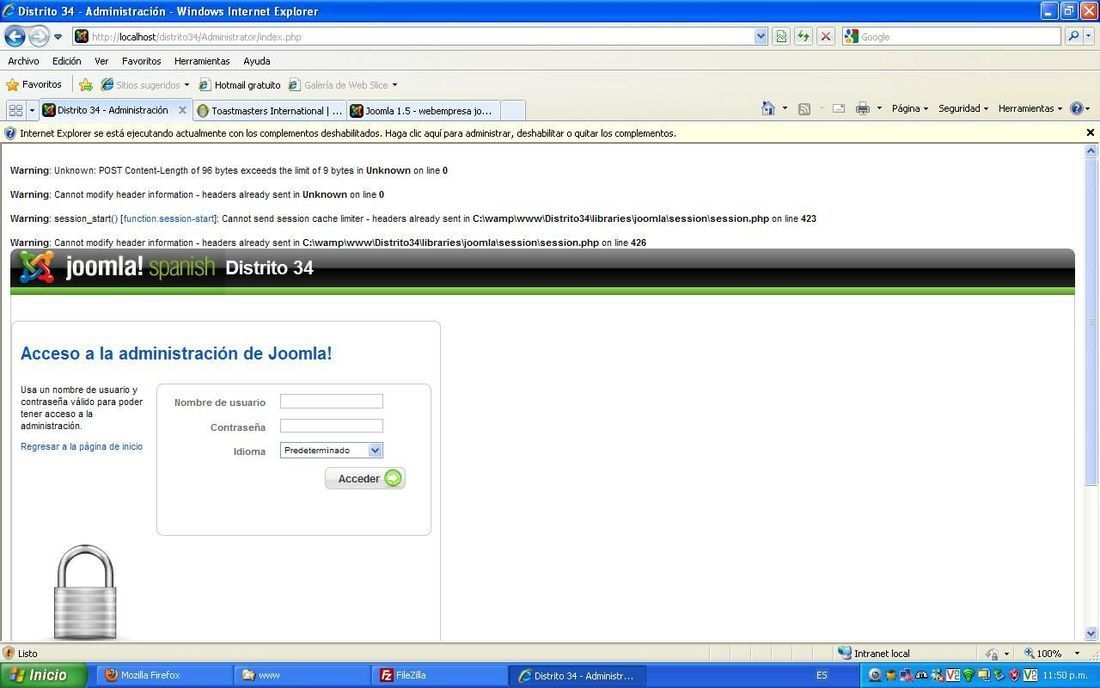The image size is (1100, 688).
Task: Close the Distrito 34 tab
Action: click(x=182, y=110)
